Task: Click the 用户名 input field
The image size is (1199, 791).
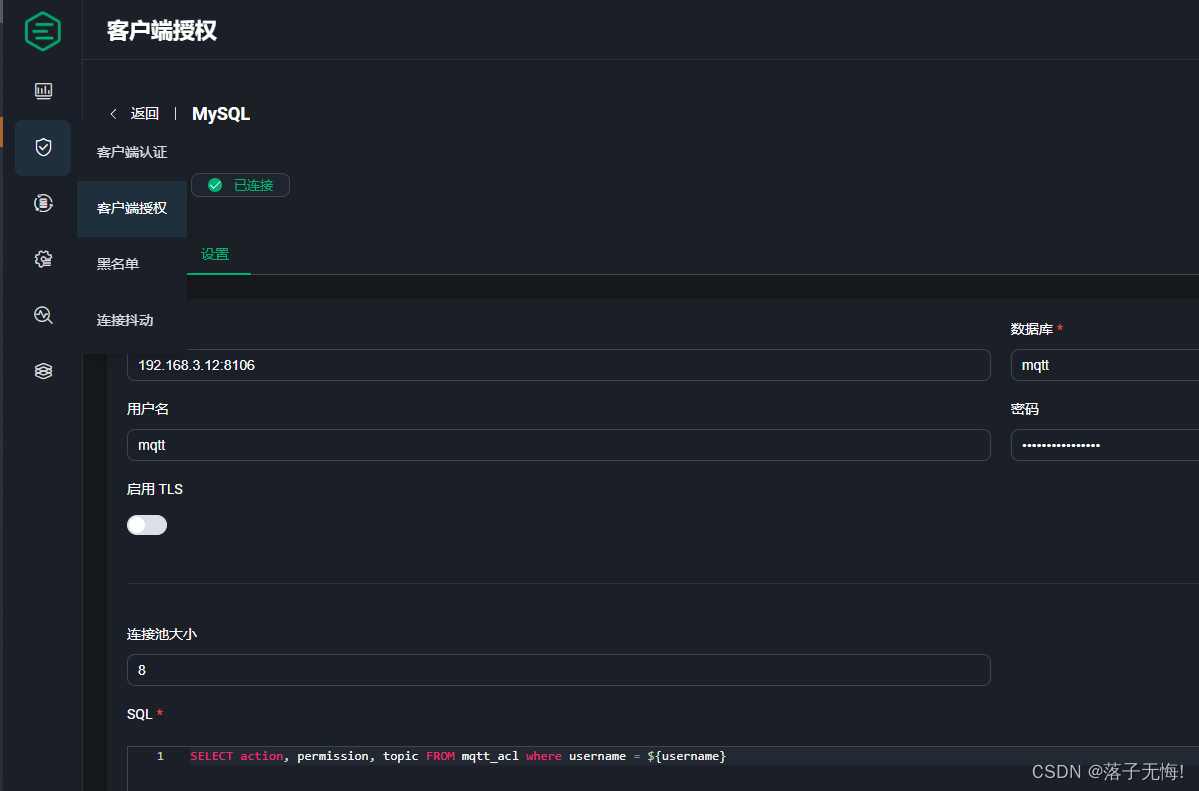Action: pyautogui.click(x=558, y=445)
